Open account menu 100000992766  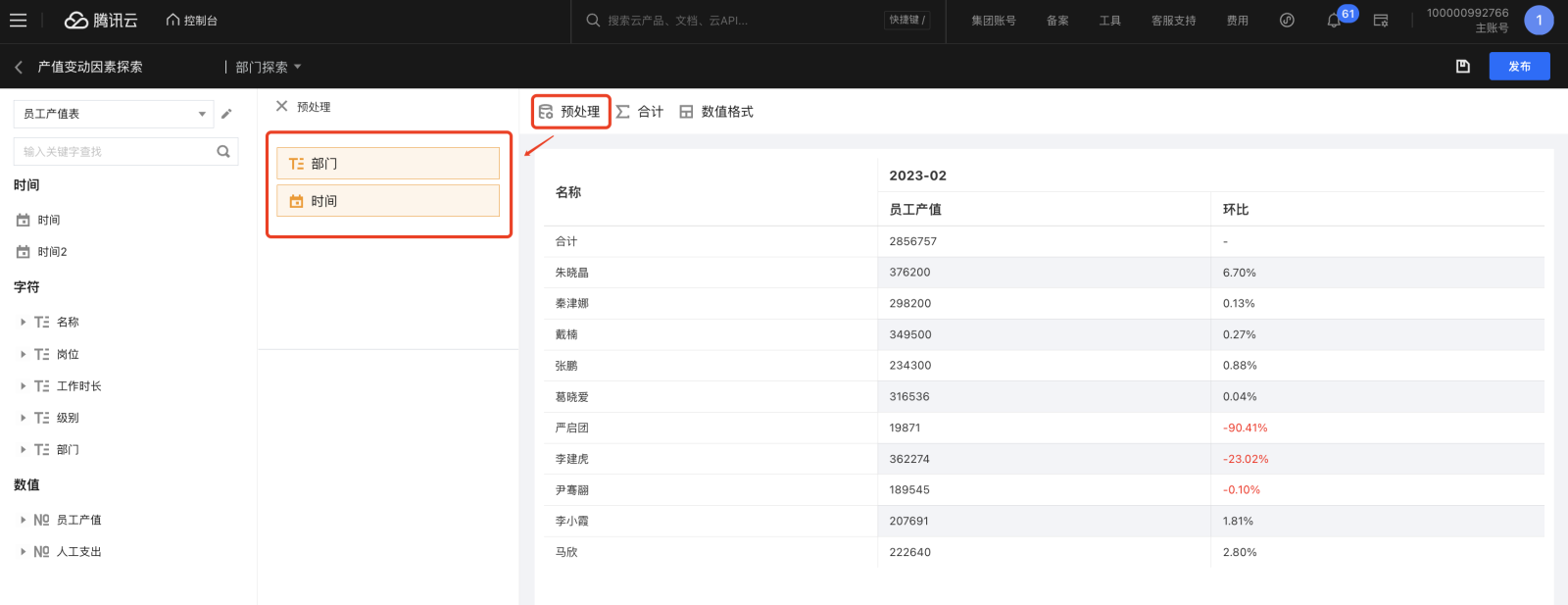1467,20
